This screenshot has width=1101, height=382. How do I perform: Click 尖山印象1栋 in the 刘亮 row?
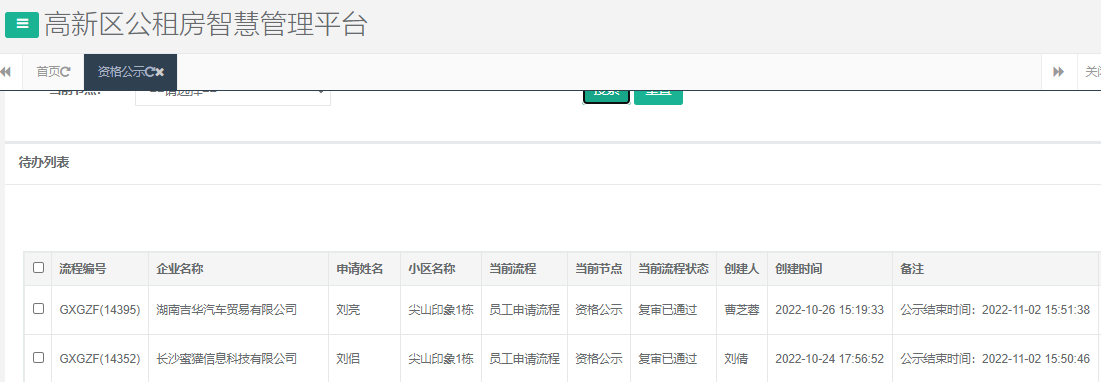click(x=441, y=310)
